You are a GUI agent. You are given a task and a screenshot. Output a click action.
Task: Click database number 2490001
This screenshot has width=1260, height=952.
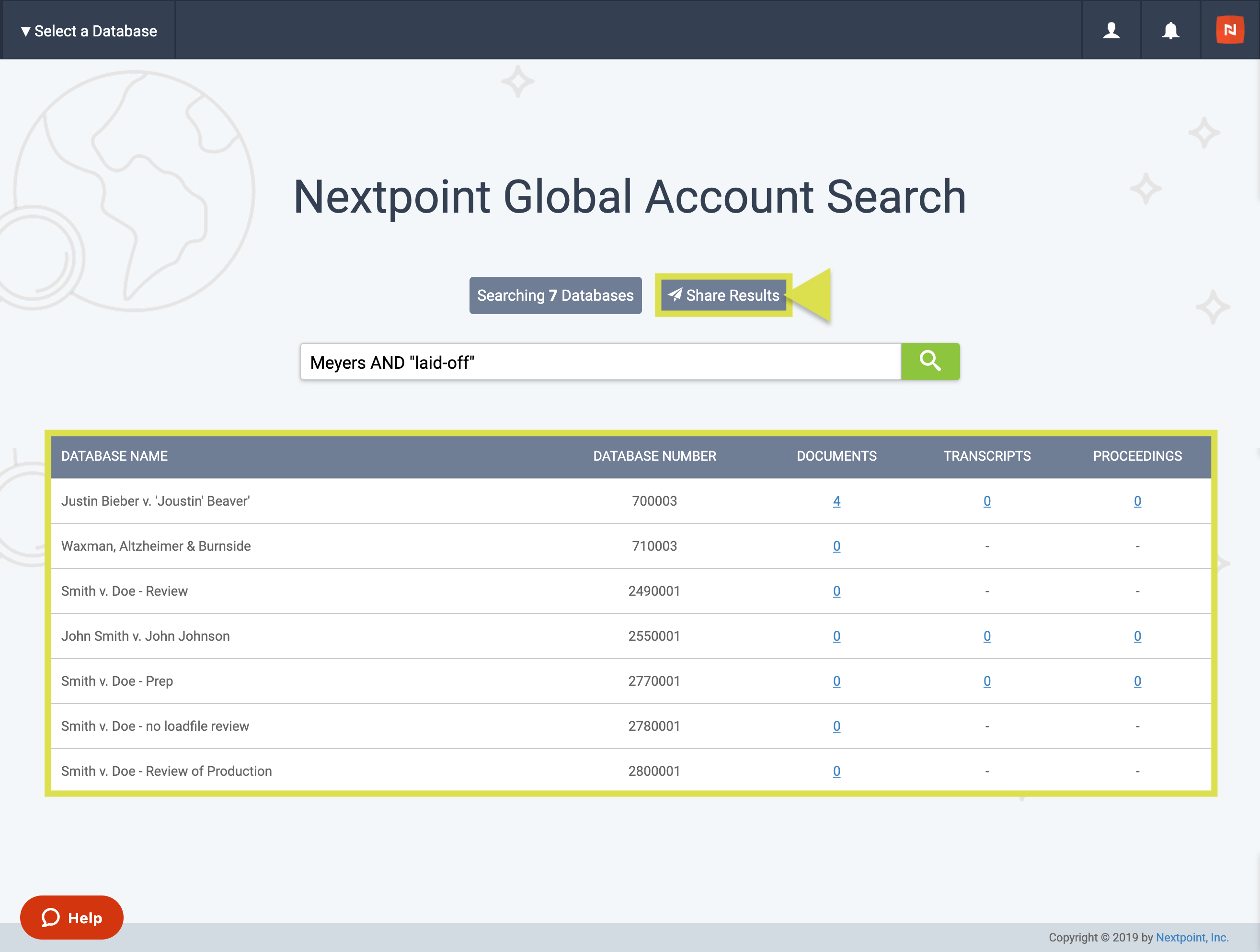tap(654, 591)
